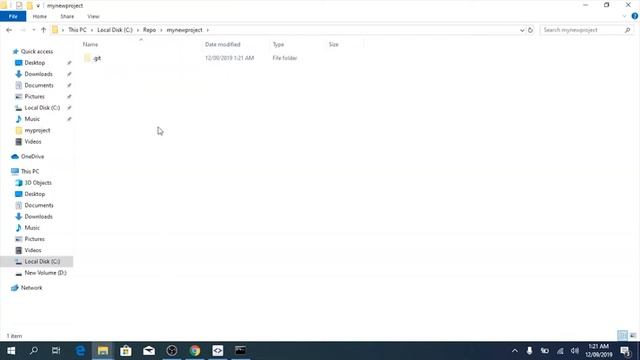Open Desktop under This PC

click(x=35, y=194)
